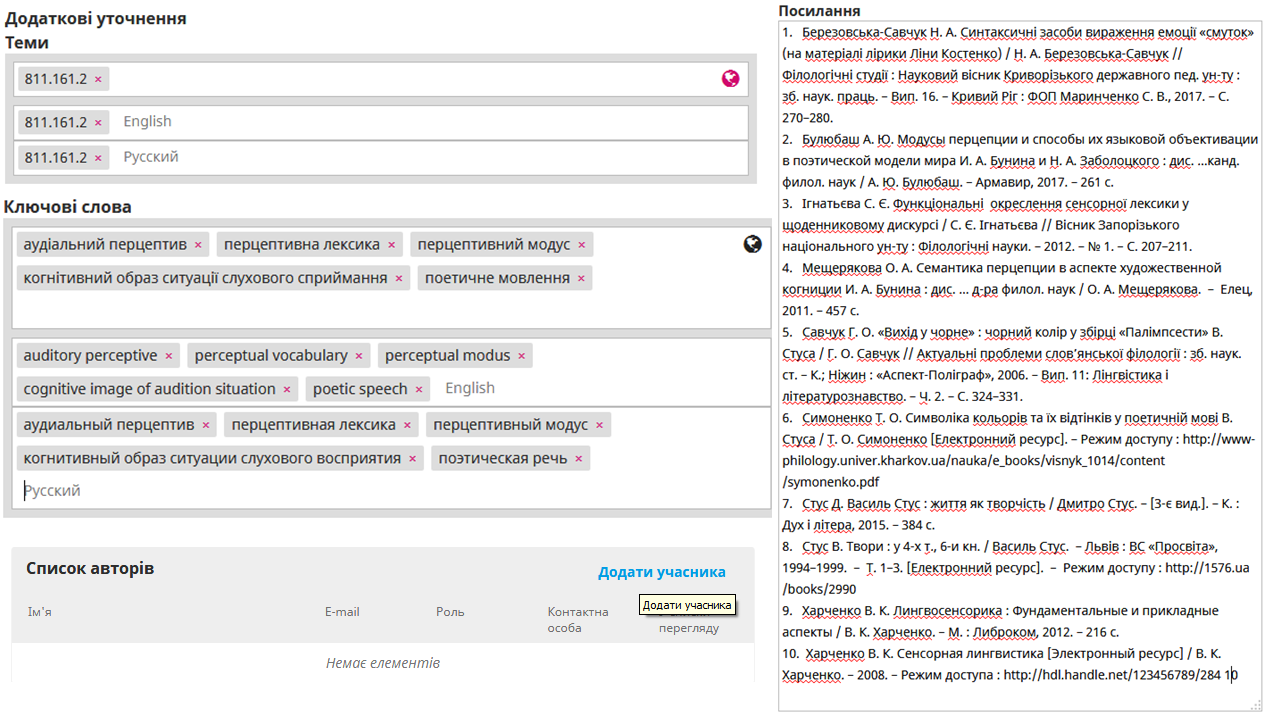Click the dark globe icon in keywords field
1280x720 pixels.
753,244
